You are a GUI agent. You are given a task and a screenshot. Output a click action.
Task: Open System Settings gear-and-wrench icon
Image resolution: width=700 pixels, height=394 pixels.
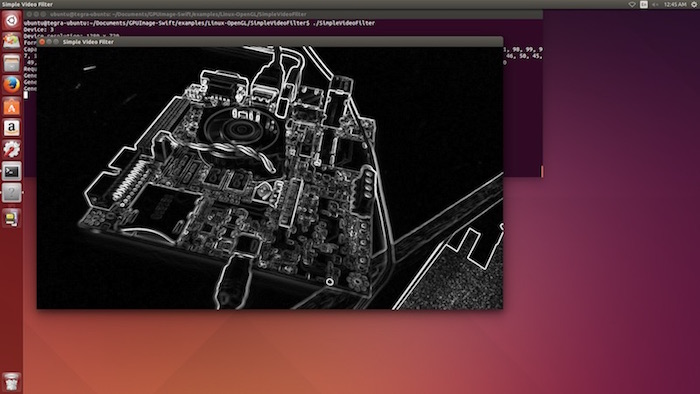(11, 150)
